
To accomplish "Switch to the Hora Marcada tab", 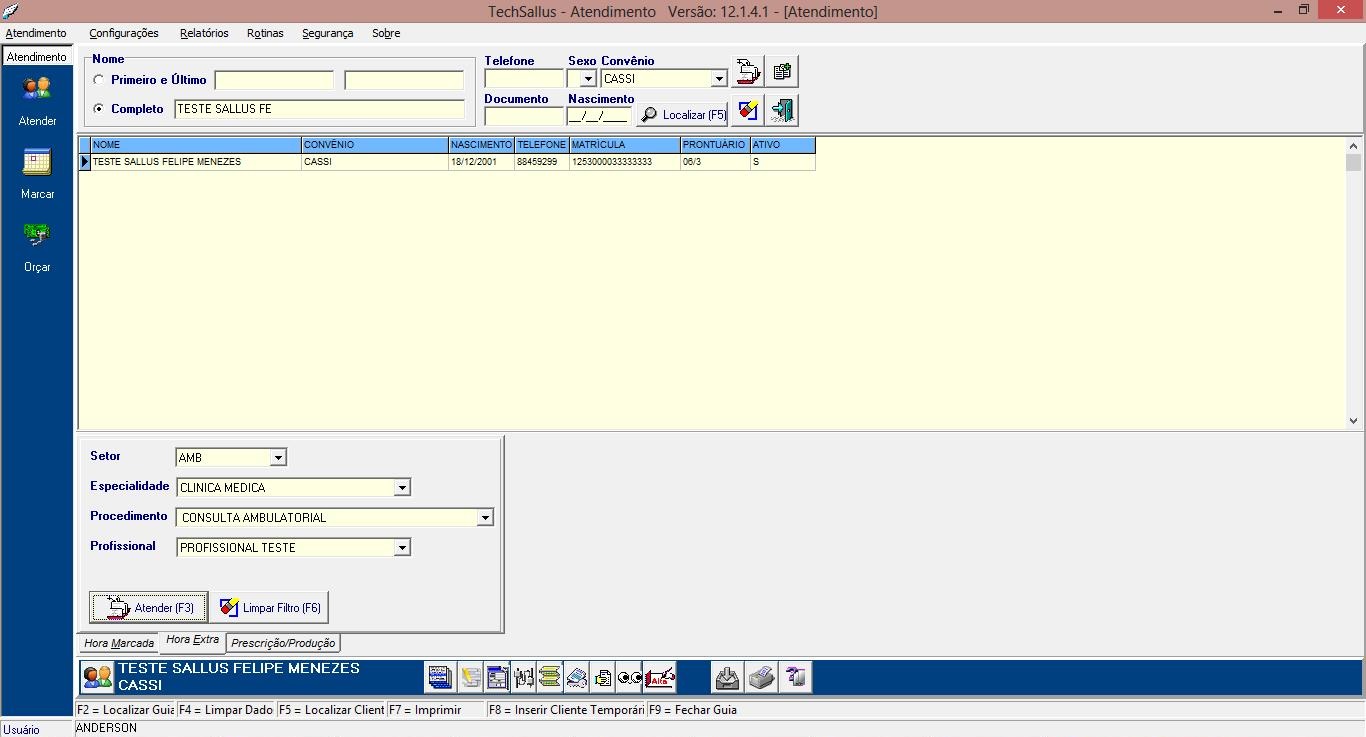I will [119, 643].
